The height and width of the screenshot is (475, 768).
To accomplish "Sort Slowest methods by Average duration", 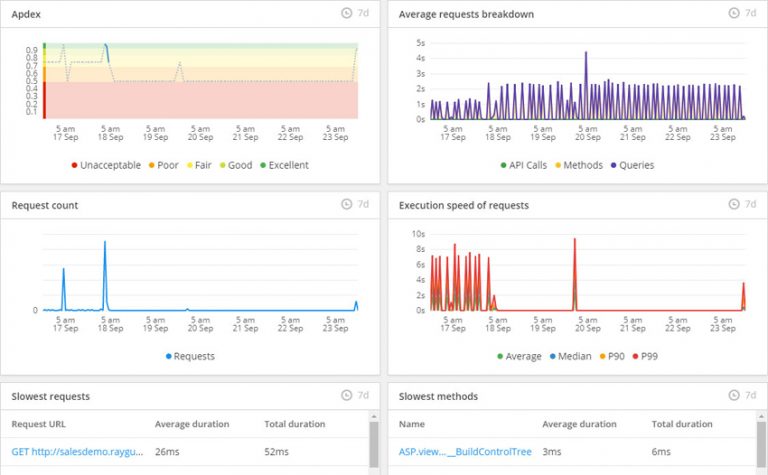I will tap(579, 424).
